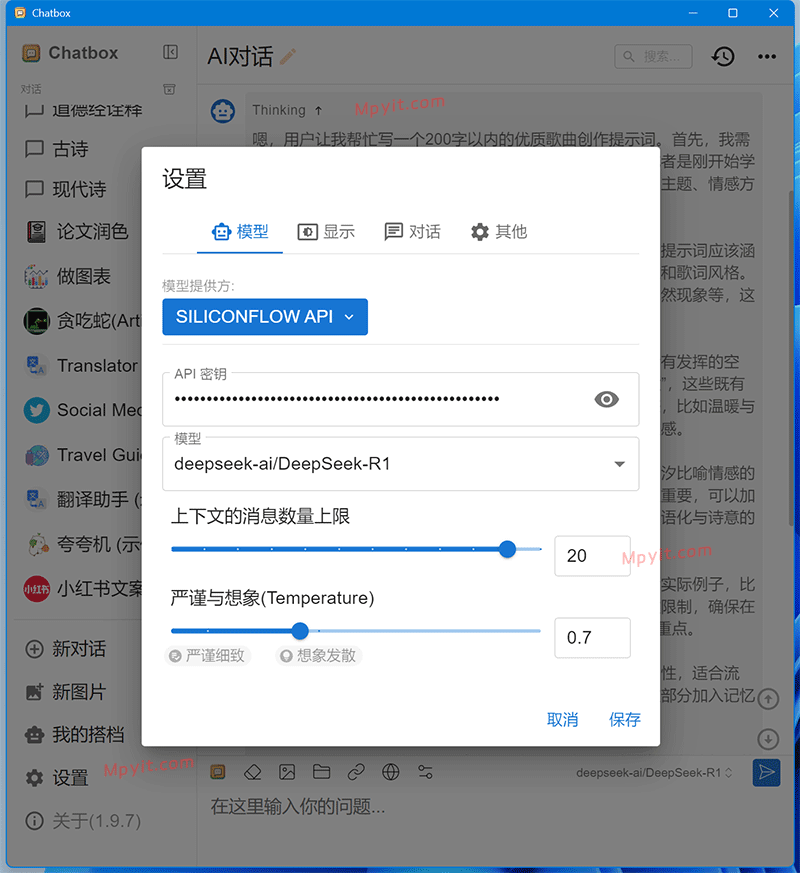Screen dimensions: 800x873
Task: Click the chat scrollbar on the right edge
Action: [791, 358]
